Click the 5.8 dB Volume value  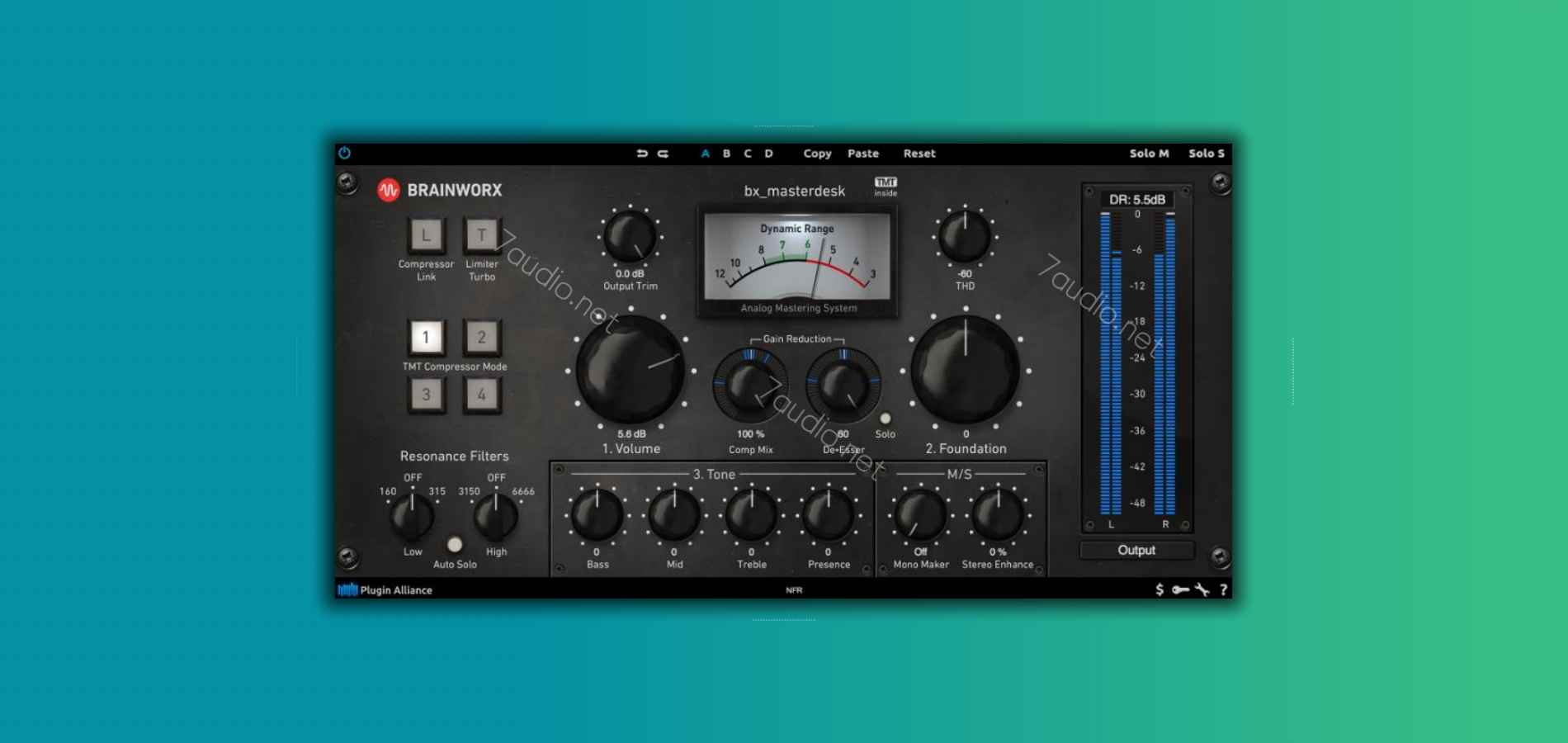pos(631,433)
